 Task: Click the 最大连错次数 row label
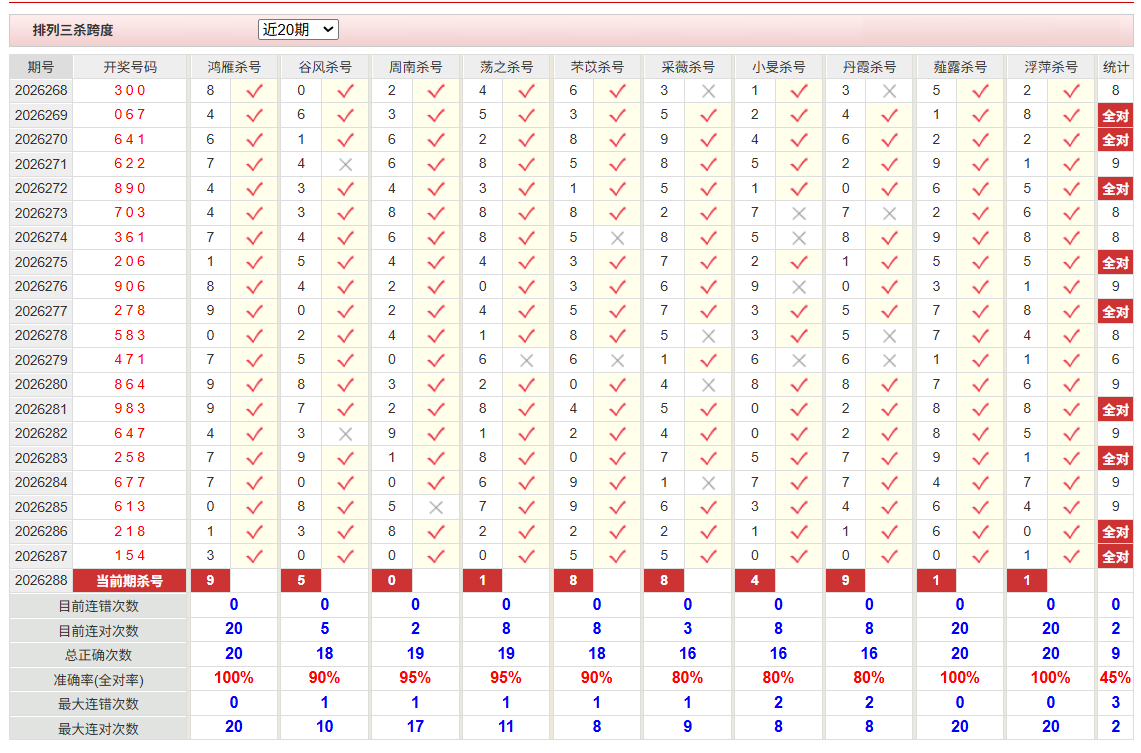[x=98, y=704]
